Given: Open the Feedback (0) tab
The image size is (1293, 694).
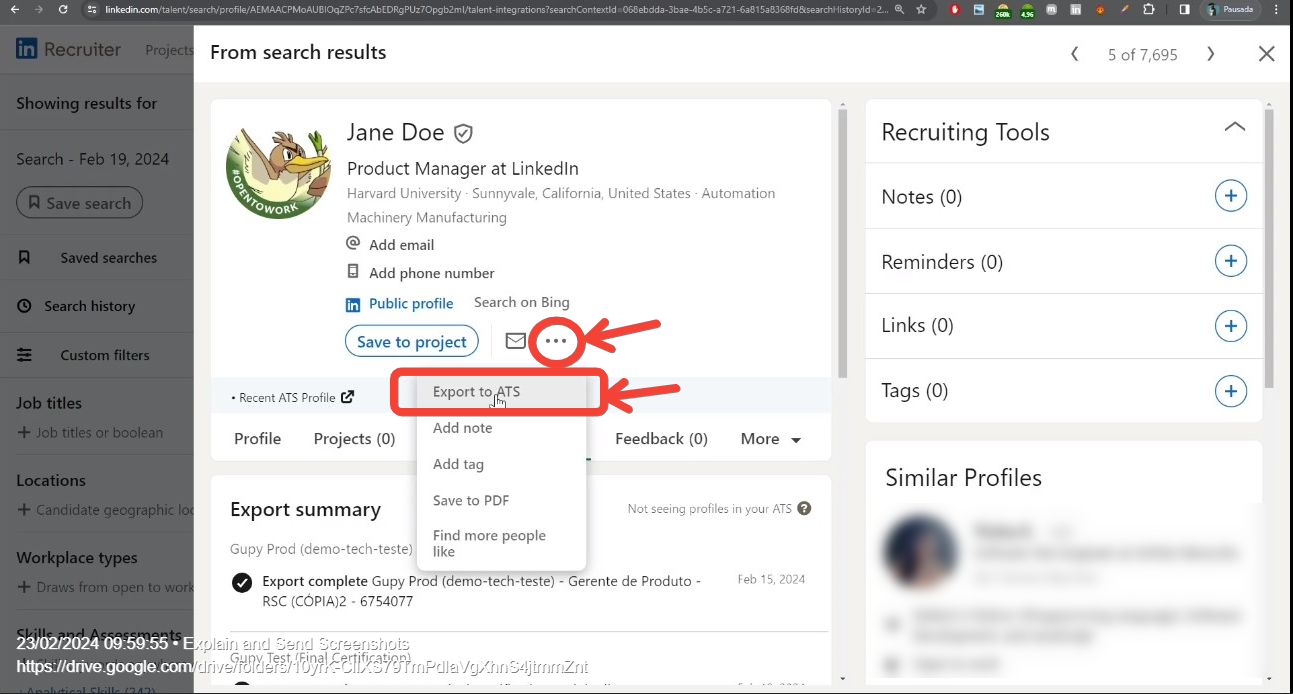Looking at the screenshot, I should coord(661,438).
